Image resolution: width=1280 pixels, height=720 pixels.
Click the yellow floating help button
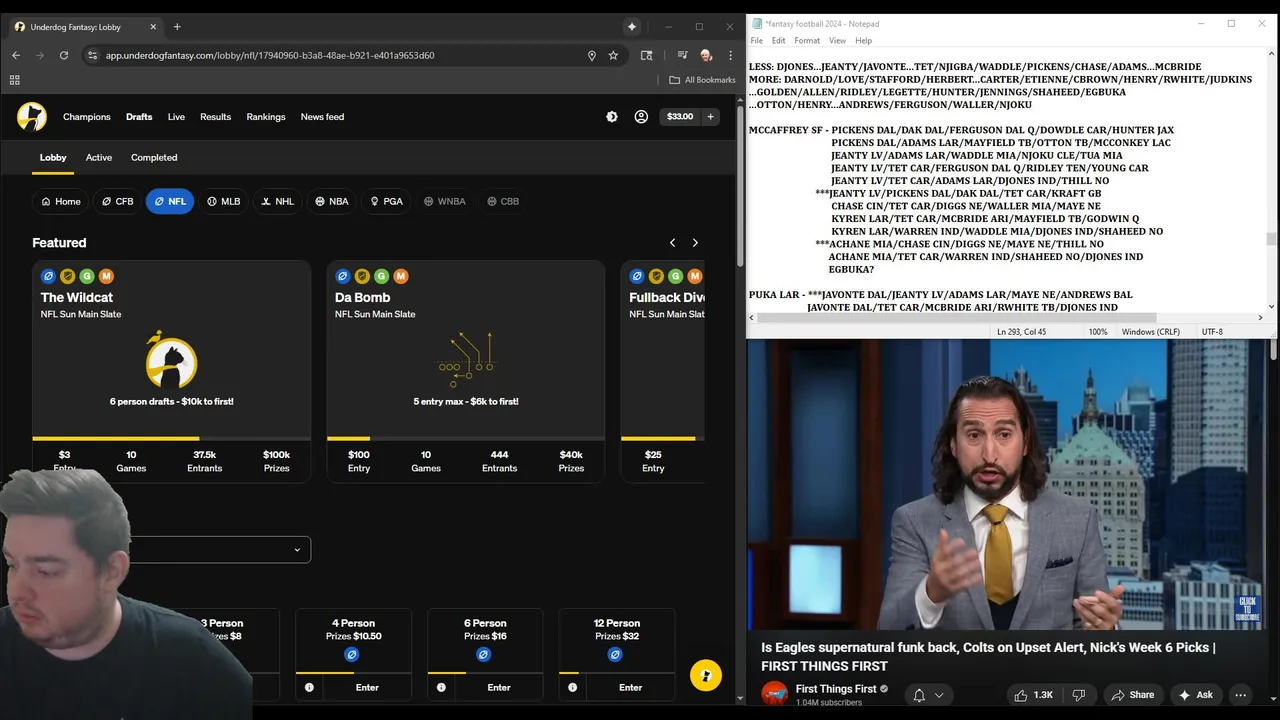click(706, 675)
